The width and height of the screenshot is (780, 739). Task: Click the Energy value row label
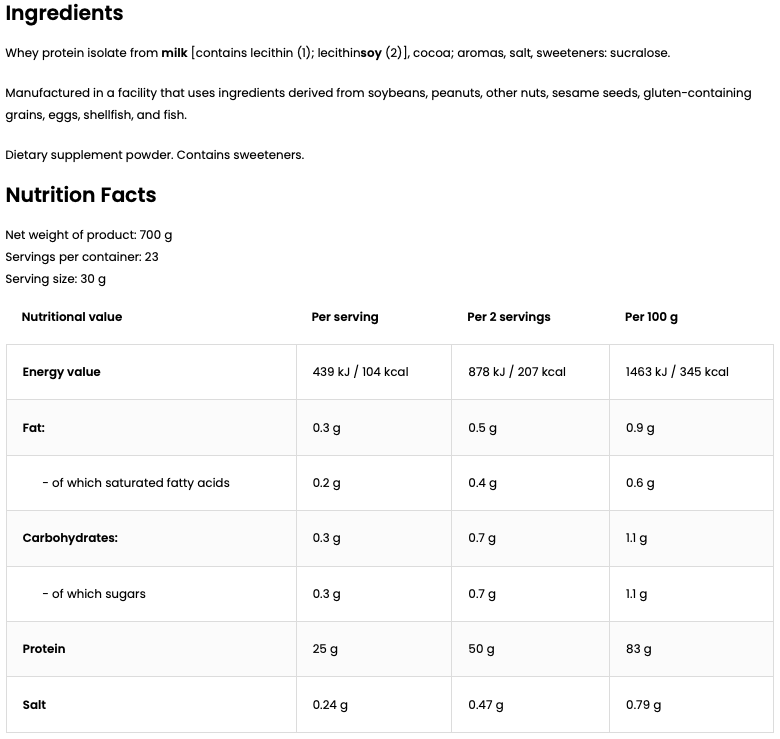pyautogui.click(x=62, y=372)
